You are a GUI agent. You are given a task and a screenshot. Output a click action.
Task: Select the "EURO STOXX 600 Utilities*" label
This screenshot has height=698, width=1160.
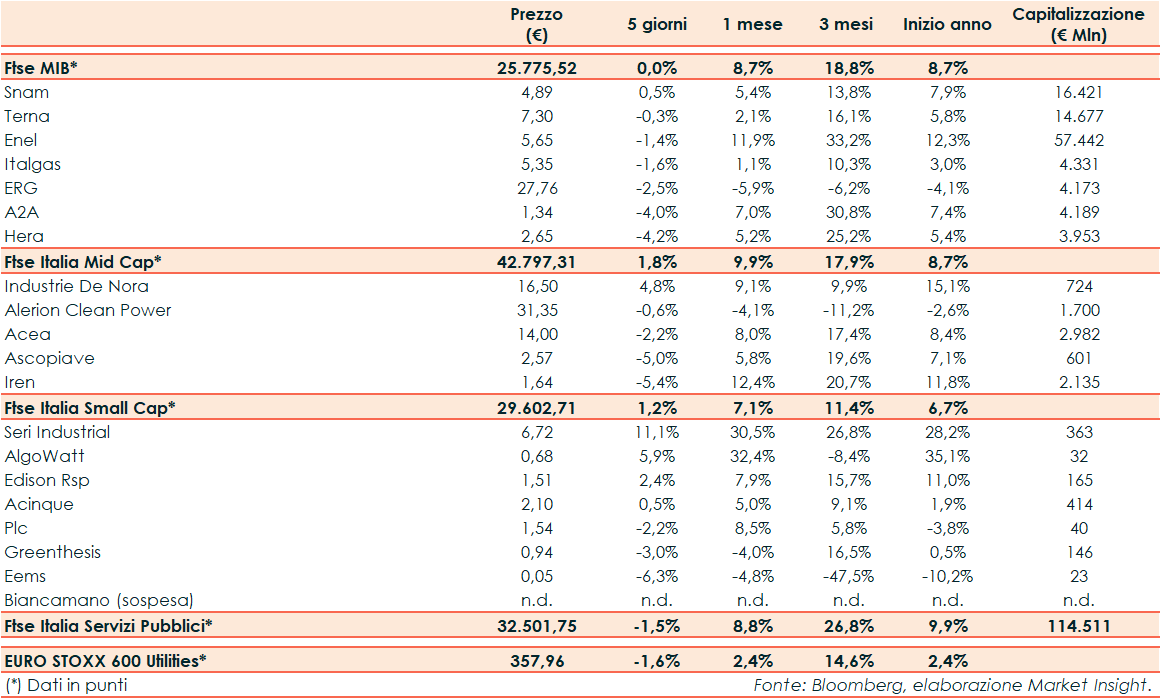(105, 660)
